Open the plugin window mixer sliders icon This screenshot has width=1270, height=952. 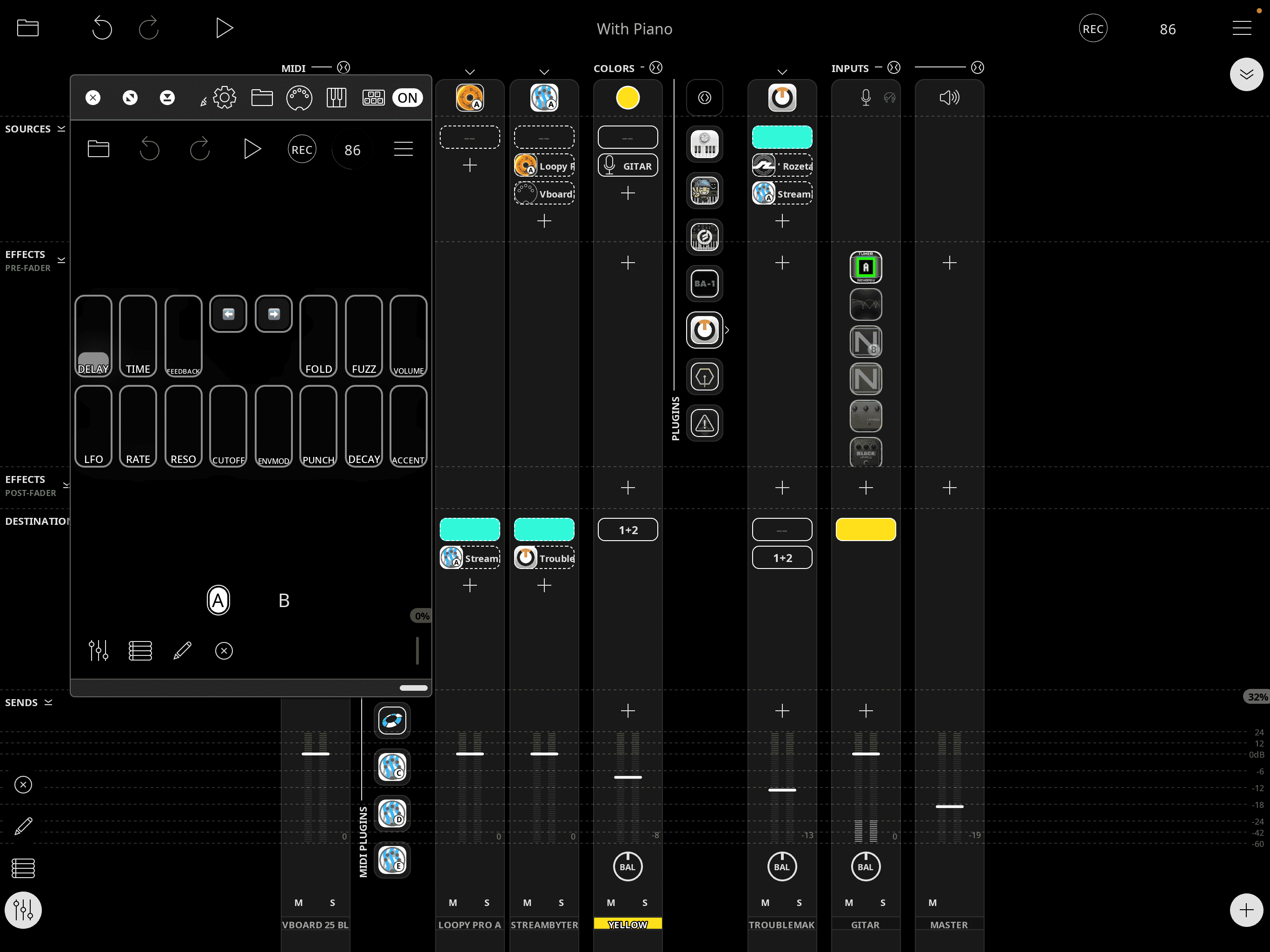click(x=98, y=651)
